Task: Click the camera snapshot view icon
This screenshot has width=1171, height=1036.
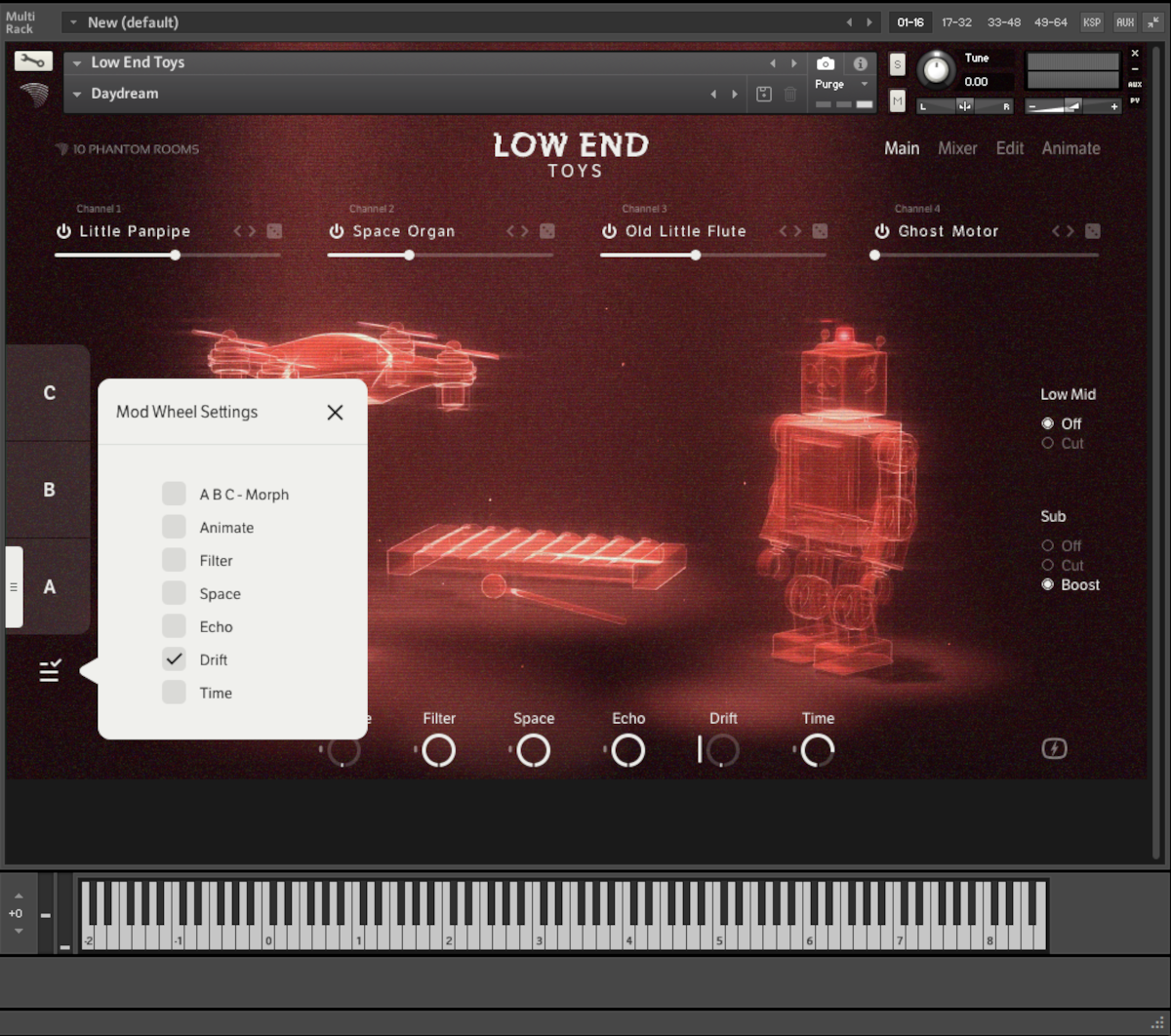Action: pyautogui.click(x=826, y=63)
